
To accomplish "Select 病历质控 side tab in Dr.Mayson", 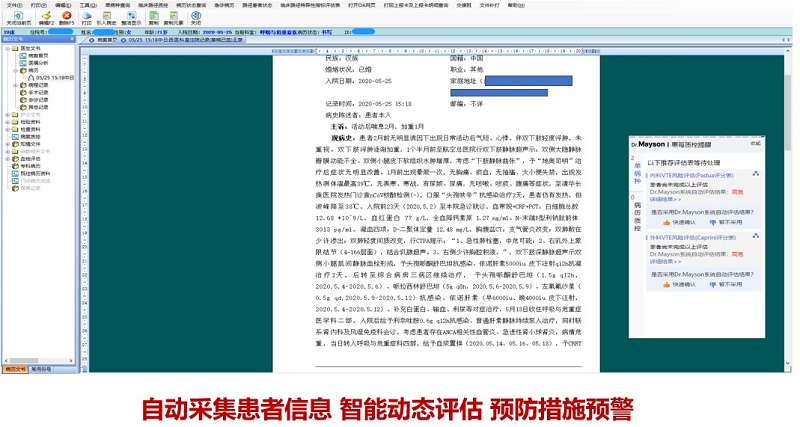I will [637, 216].
